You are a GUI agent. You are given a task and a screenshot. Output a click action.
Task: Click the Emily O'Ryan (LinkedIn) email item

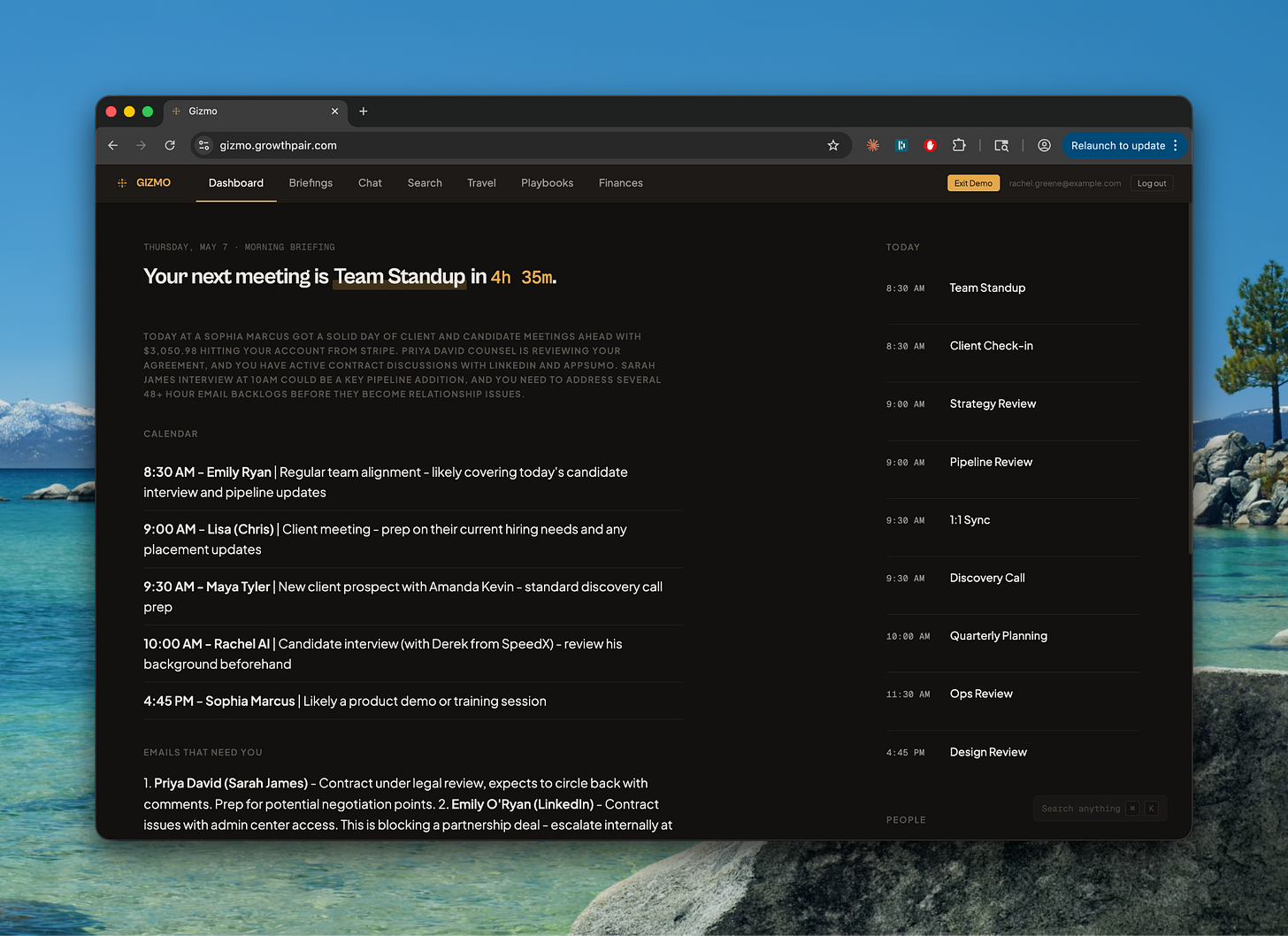[x=523, y=804]
